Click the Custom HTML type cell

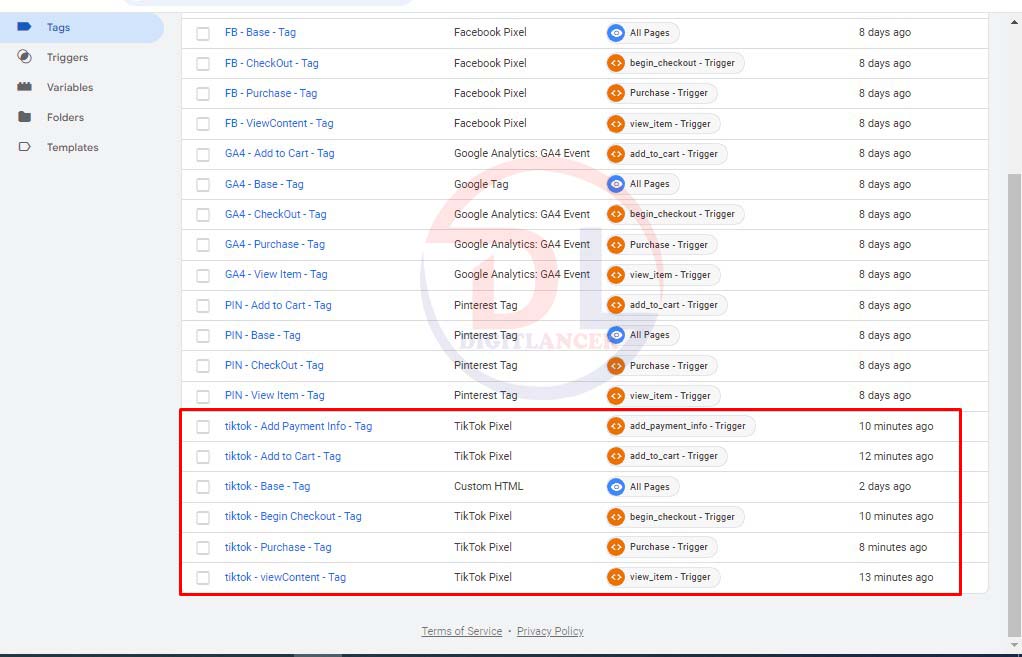coord(489,486)
